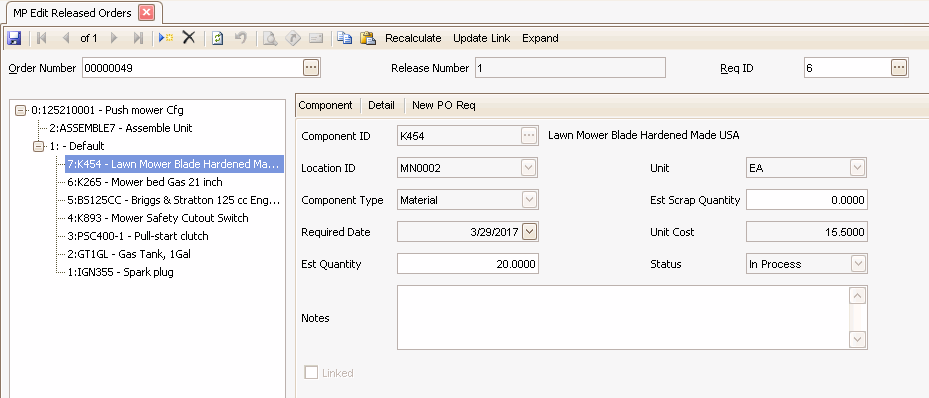Screen dimensions: 929x398
Task: Click Recalculate in the toolbar
Action: (x=413, y=38)
